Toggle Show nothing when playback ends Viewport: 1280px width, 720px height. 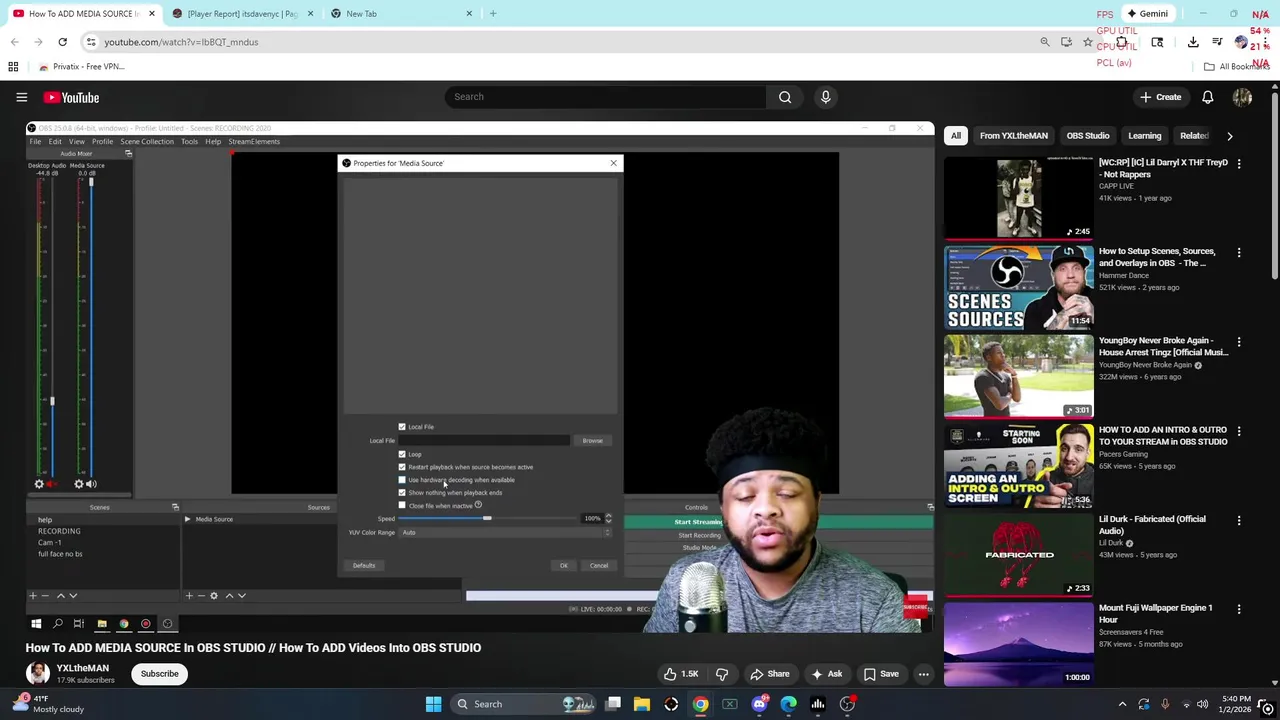[402, 493]
